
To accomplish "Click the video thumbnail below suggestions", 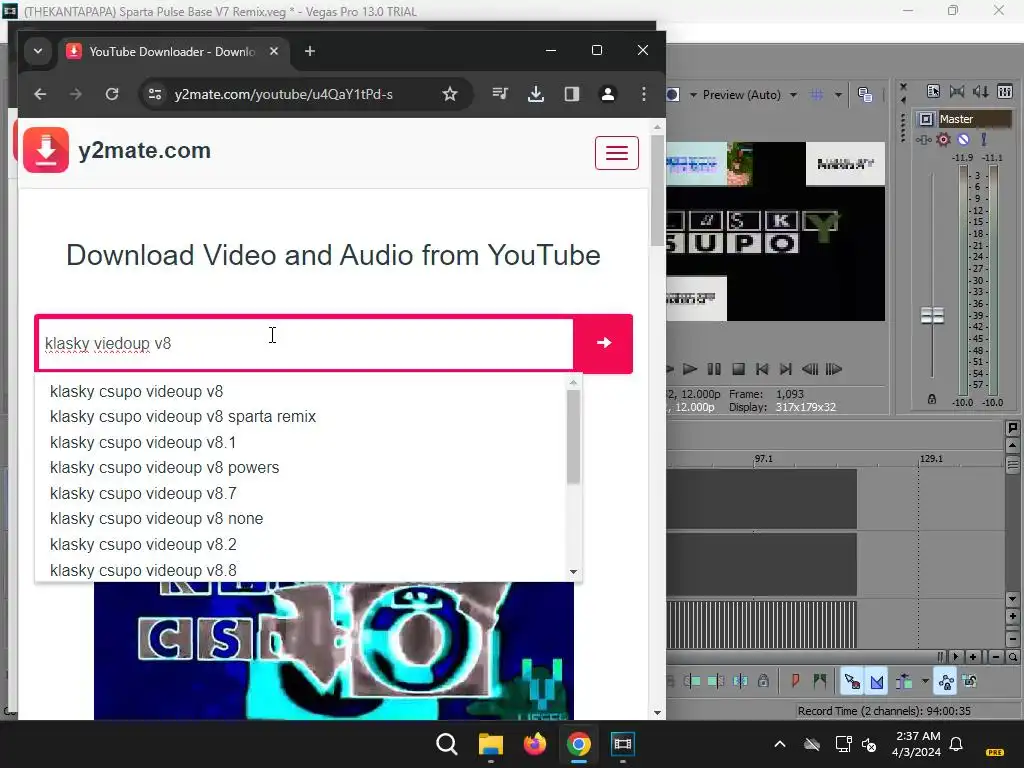I will [x=334, y=650].
